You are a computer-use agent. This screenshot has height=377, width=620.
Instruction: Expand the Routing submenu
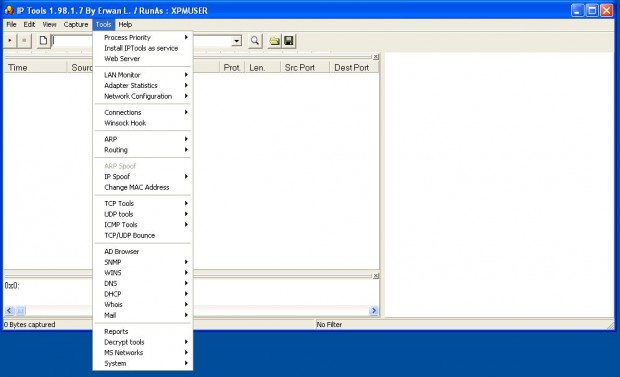click(x=143, y=150)
